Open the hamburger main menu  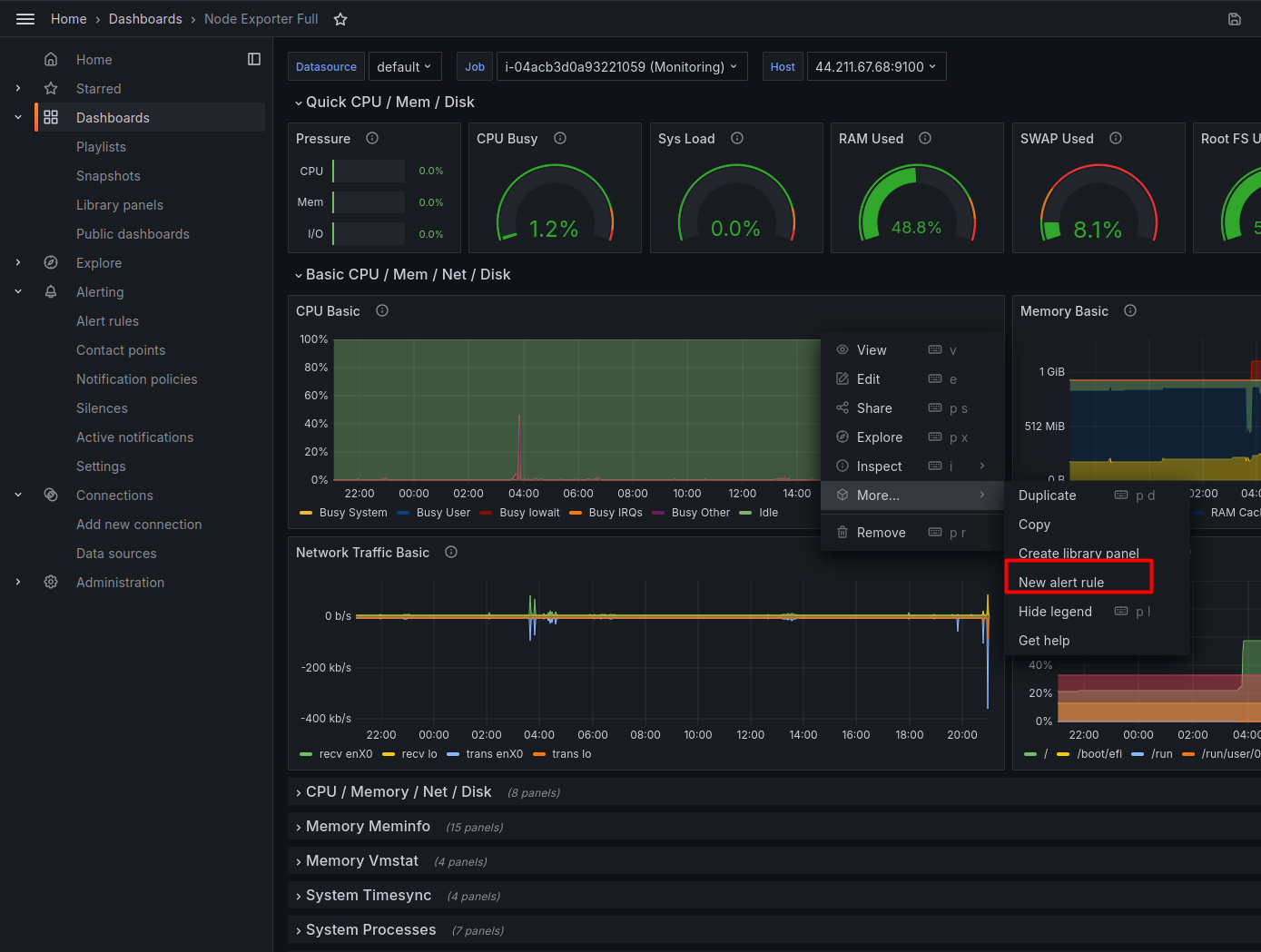[25, 19]
